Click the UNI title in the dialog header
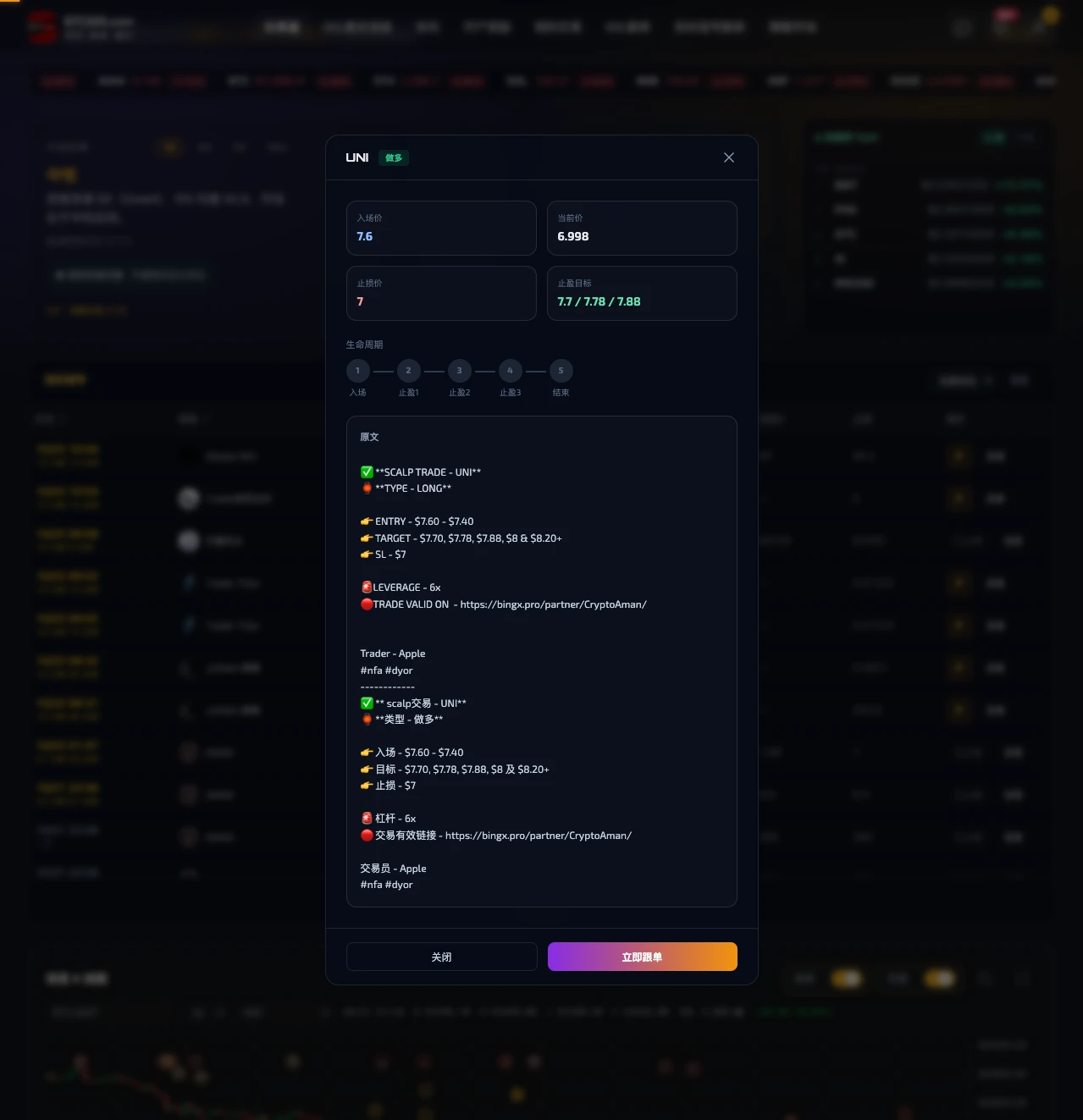This screenshot has width=1083, height=1120. coord(357,157)
